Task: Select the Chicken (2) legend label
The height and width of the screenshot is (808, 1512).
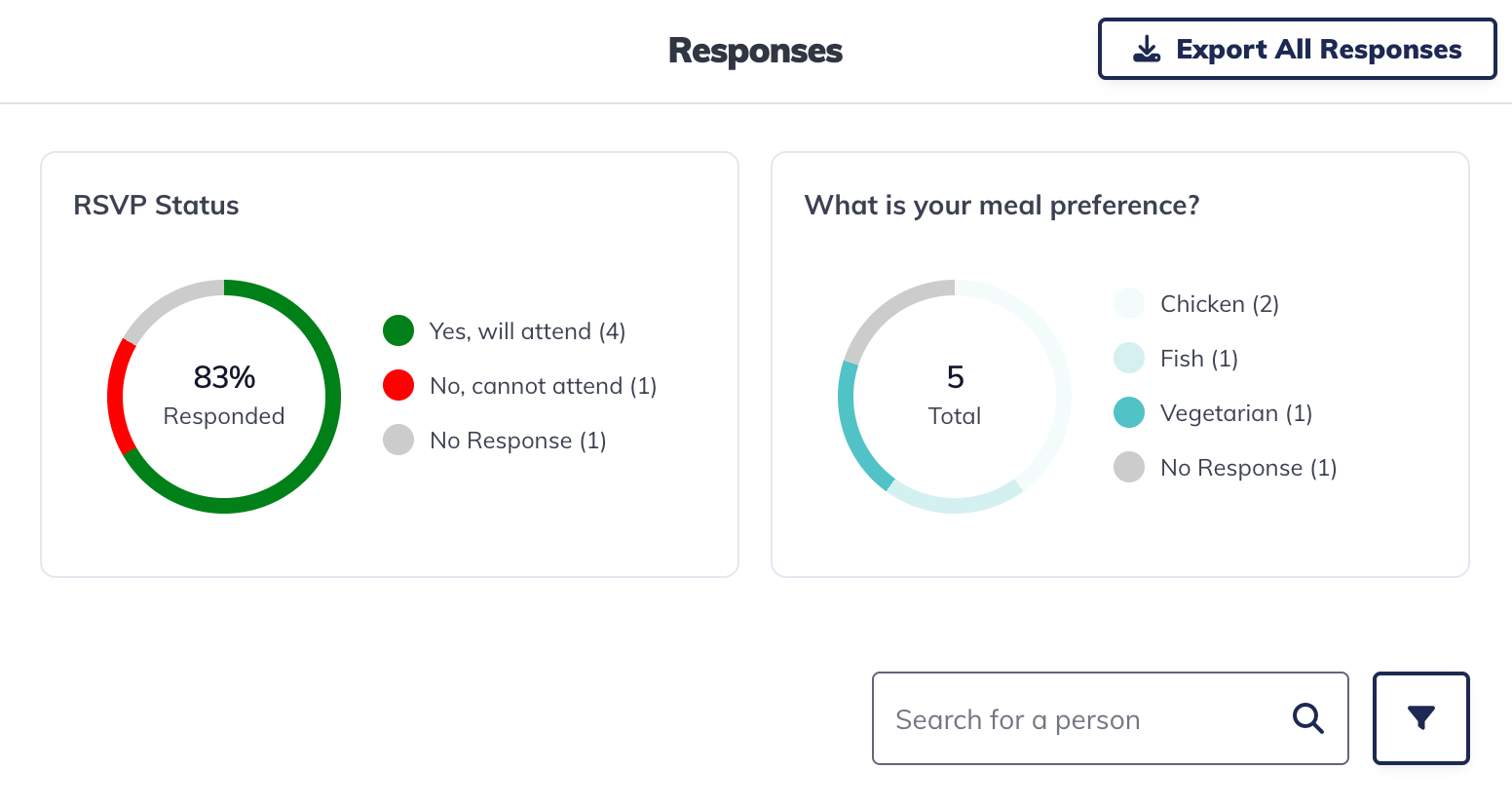Action: 1219,304
